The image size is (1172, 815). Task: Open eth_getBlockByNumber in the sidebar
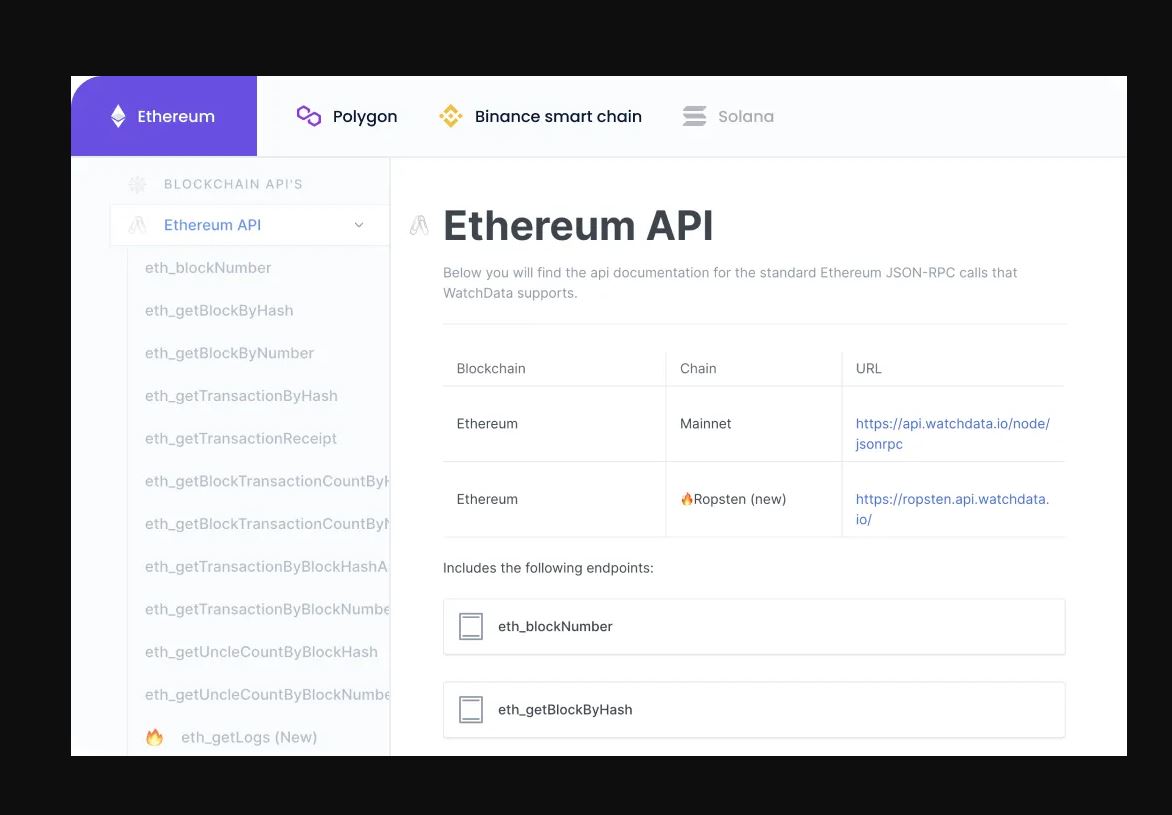click(229, 353)
